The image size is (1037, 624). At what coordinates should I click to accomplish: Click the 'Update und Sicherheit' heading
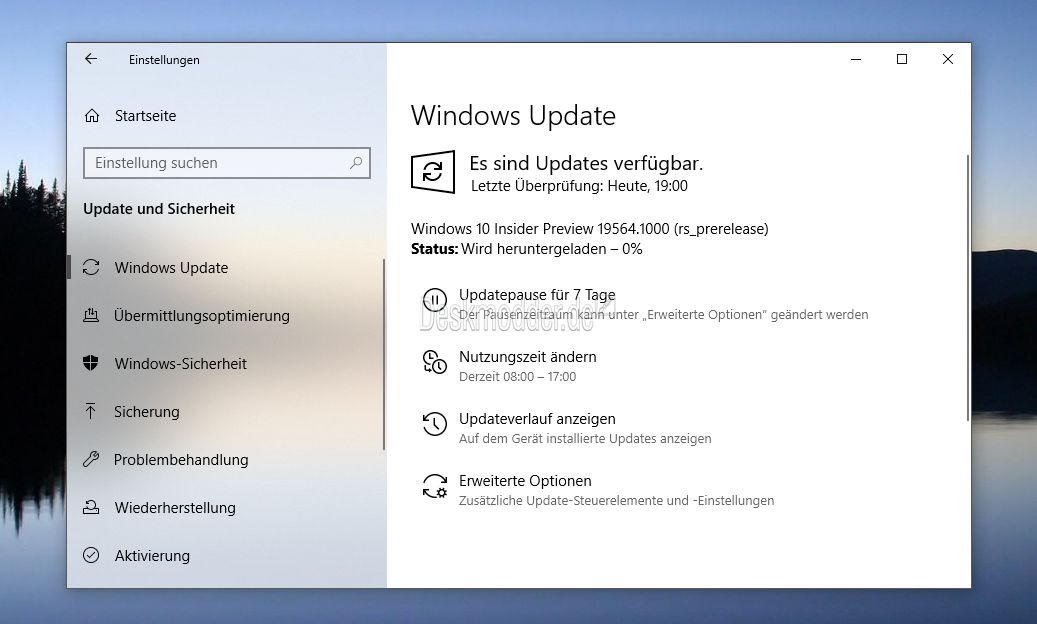159,209
